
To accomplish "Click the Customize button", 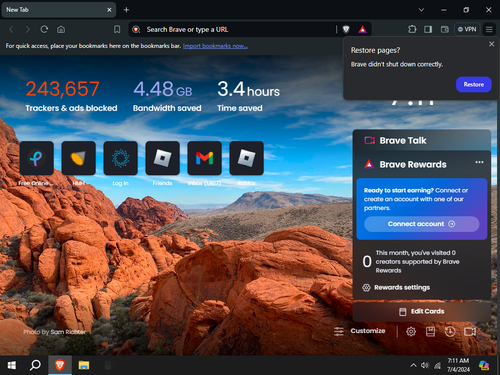I will pyautogui.click(x=360, y=331).
